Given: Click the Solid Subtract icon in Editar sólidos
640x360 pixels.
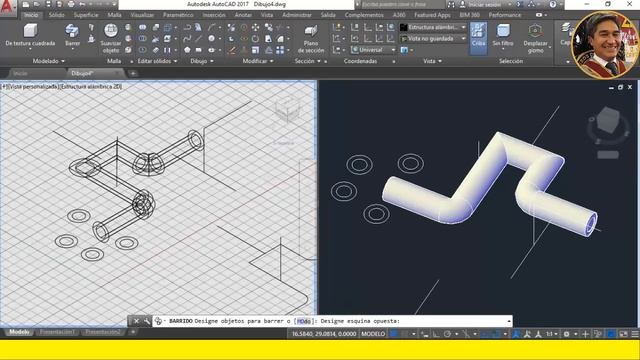Looking at the screenshot, I should point(142,39).
